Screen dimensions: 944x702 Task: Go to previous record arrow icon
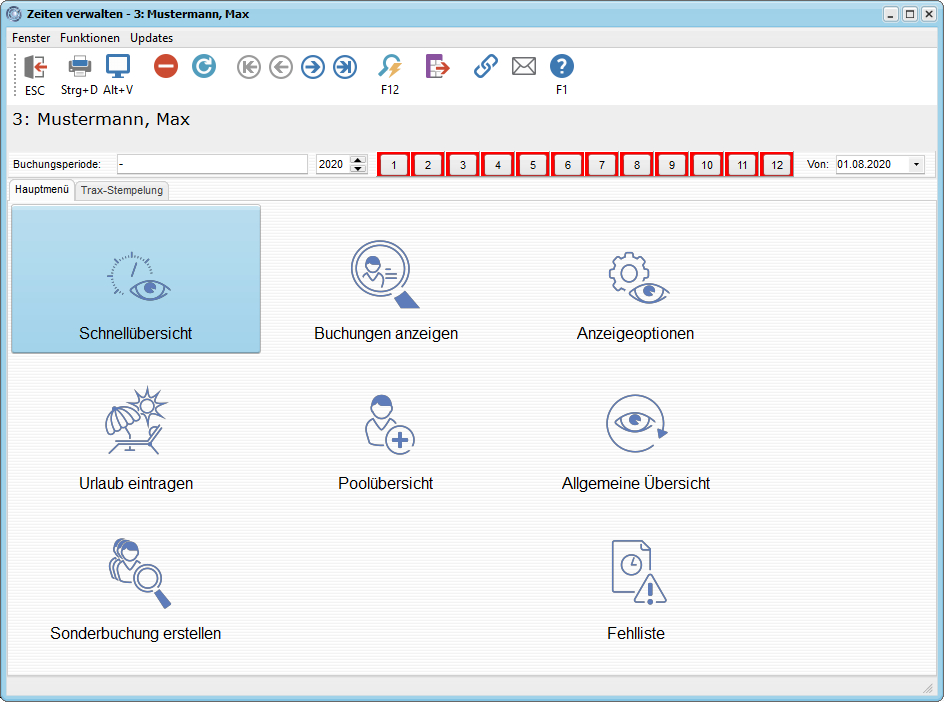[281, 67]
